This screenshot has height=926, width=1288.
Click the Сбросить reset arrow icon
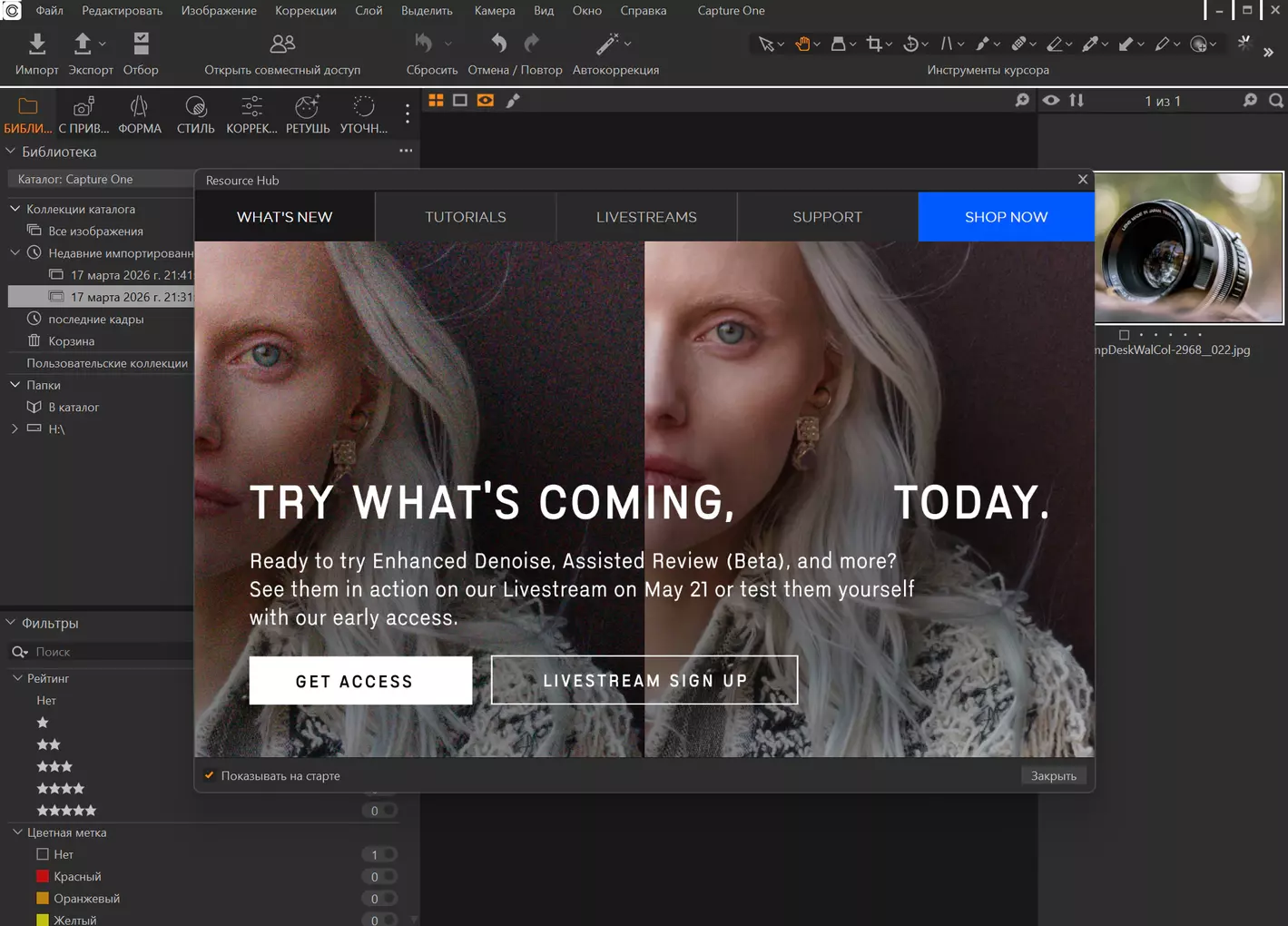[424, 43]
